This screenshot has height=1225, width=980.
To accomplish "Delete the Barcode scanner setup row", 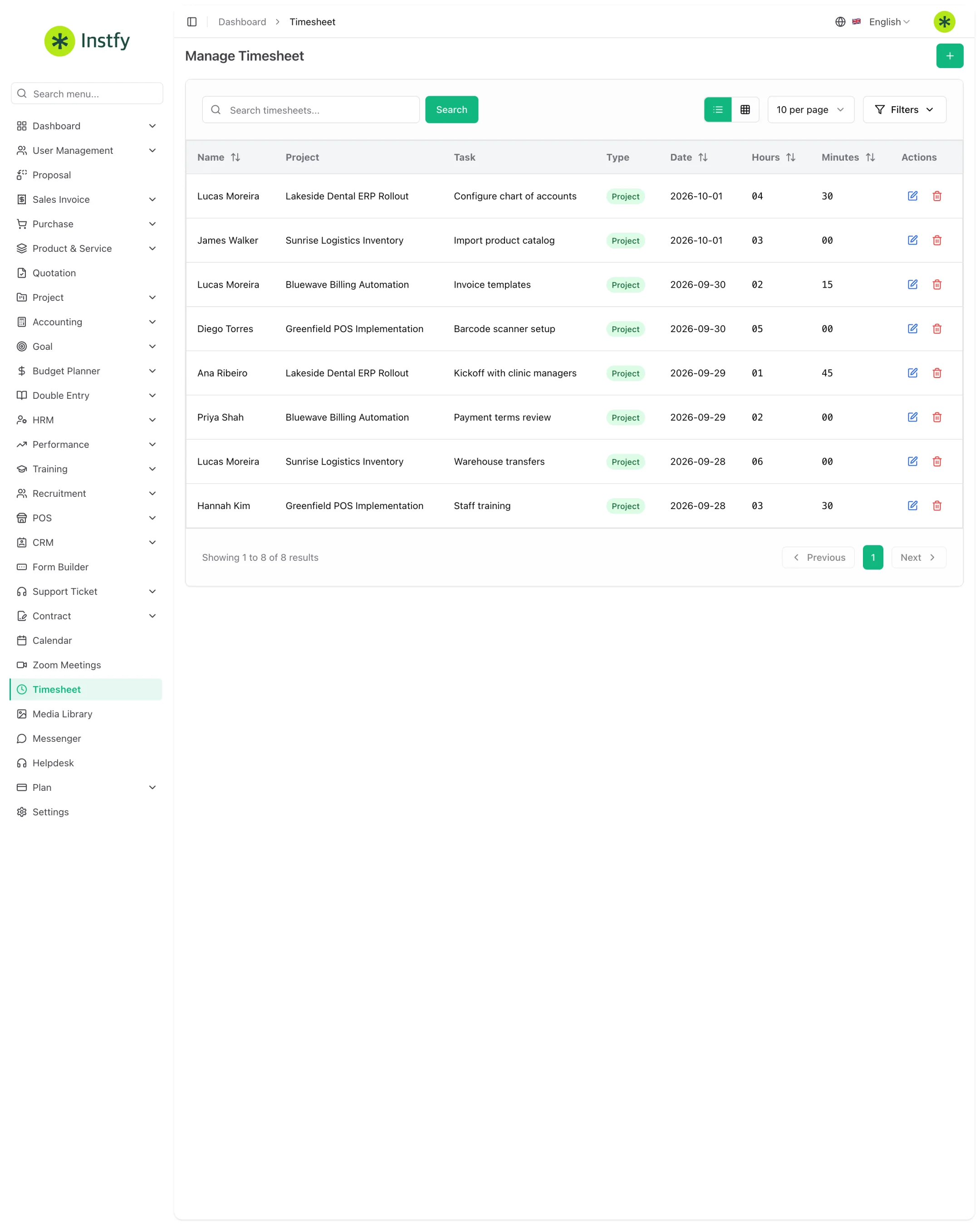I will pos(937,329).
